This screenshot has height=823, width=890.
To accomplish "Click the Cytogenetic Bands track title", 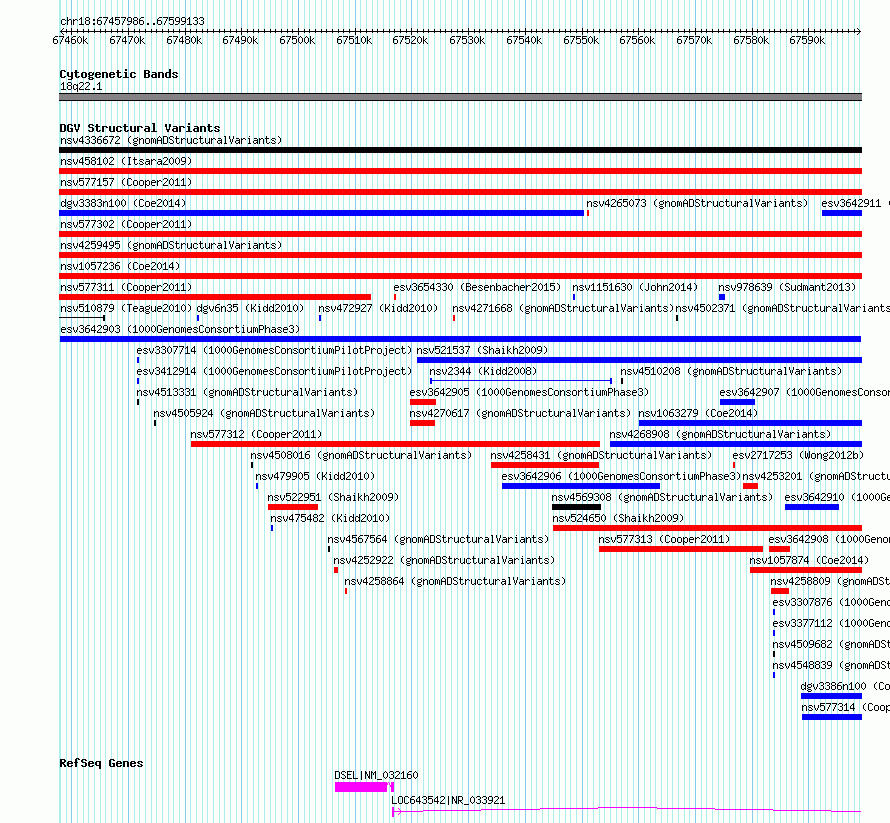I will click(119, 74).
